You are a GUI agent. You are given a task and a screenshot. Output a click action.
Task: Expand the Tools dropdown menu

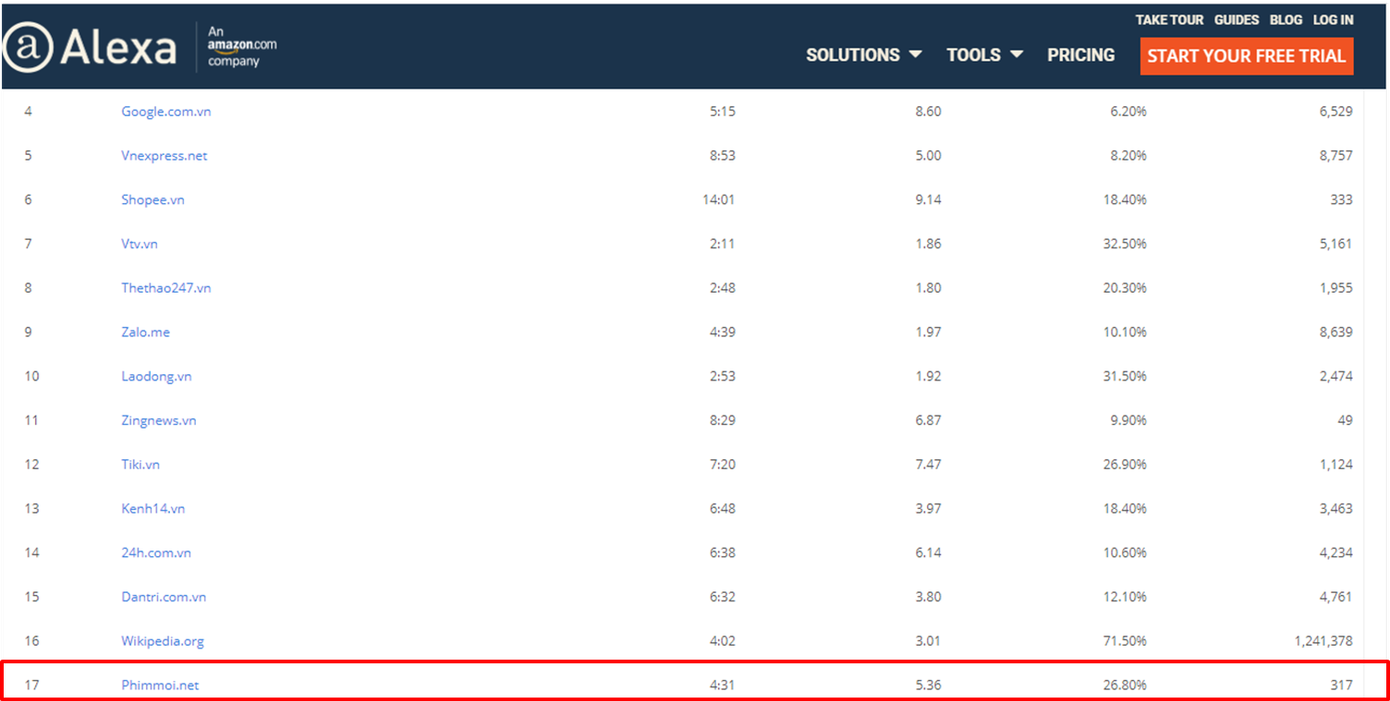coord(984,55)
